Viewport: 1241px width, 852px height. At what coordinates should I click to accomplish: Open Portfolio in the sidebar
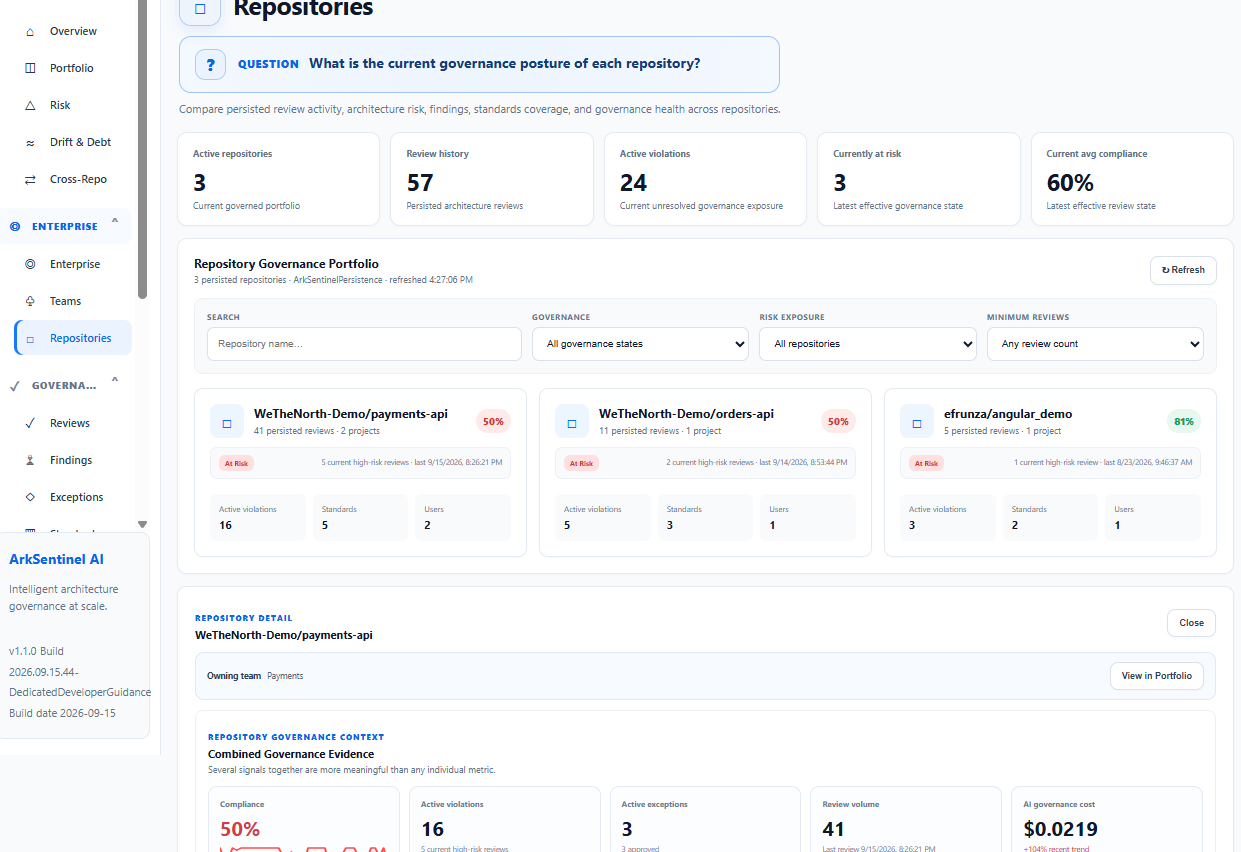click(x=73, y=68)
